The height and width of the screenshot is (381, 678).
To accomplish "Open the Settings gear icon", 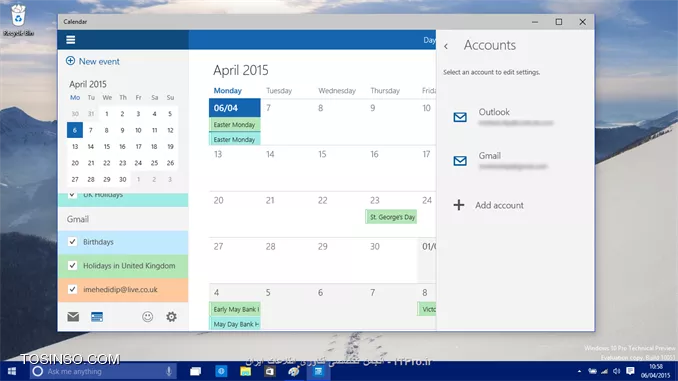I will click(x=171, y=317).
